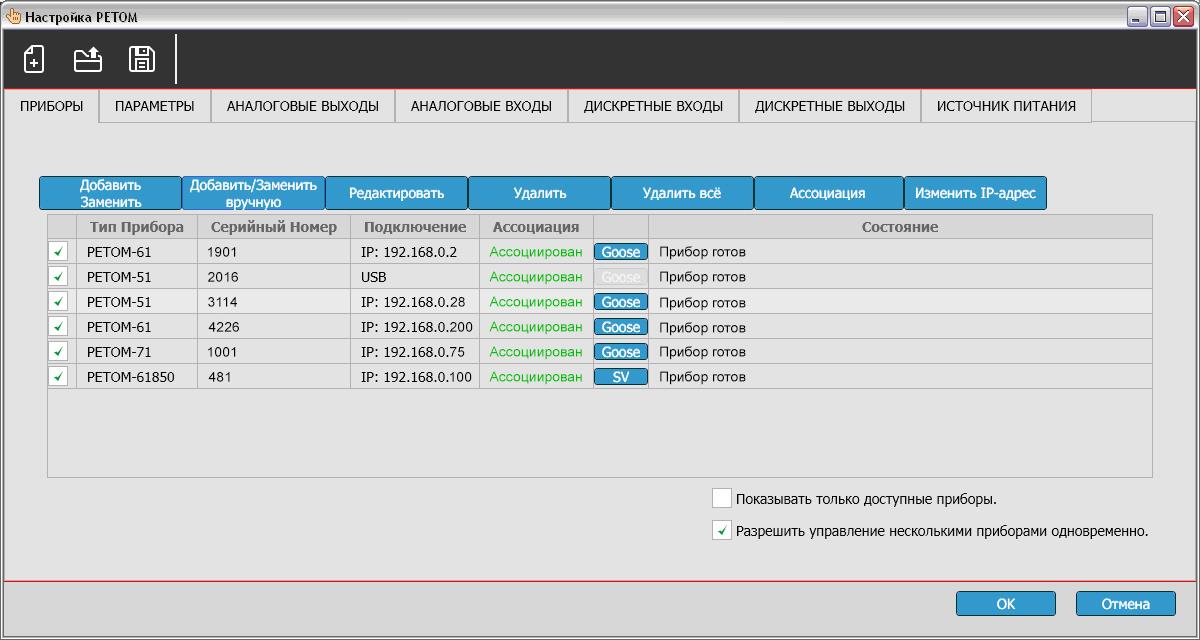Select the АНАЛОГОВЫЕ ВХОДЫ tab
This screenshot has width=1200, height=640.
click(x=481, y=106)
